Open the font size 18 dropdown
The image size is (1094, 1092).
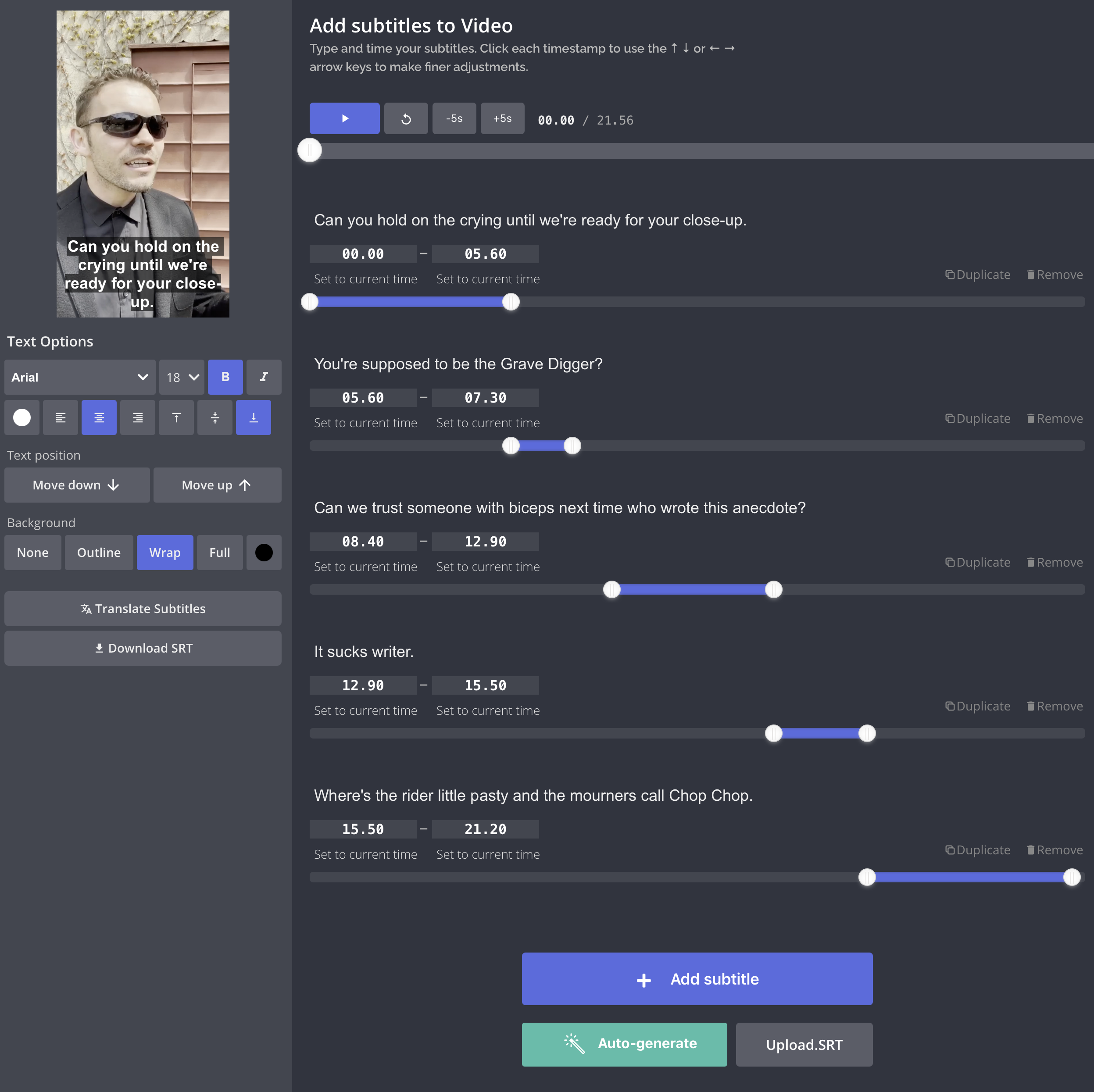tap(182, 377)
